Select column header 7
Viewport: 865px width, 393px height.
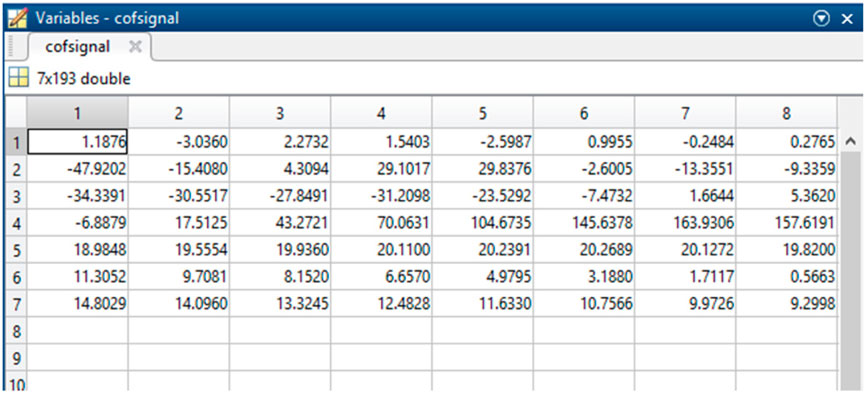(685, 113)
